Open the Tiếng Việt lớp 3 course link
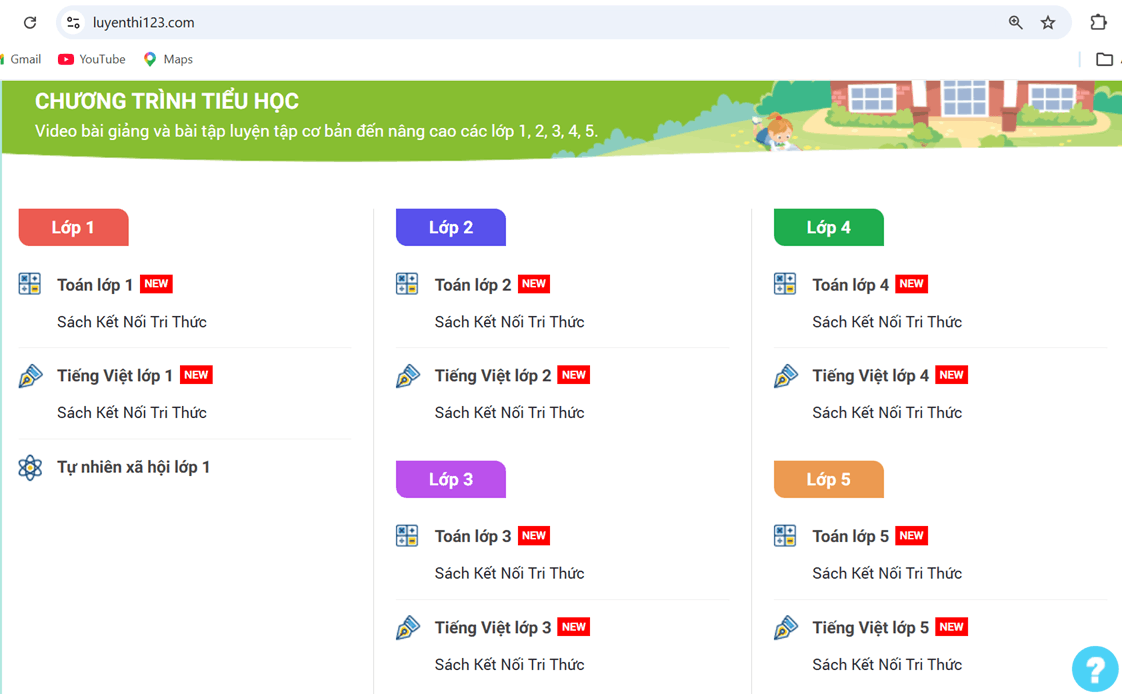The image size is (1122, 694). click(x=493, y=627)
